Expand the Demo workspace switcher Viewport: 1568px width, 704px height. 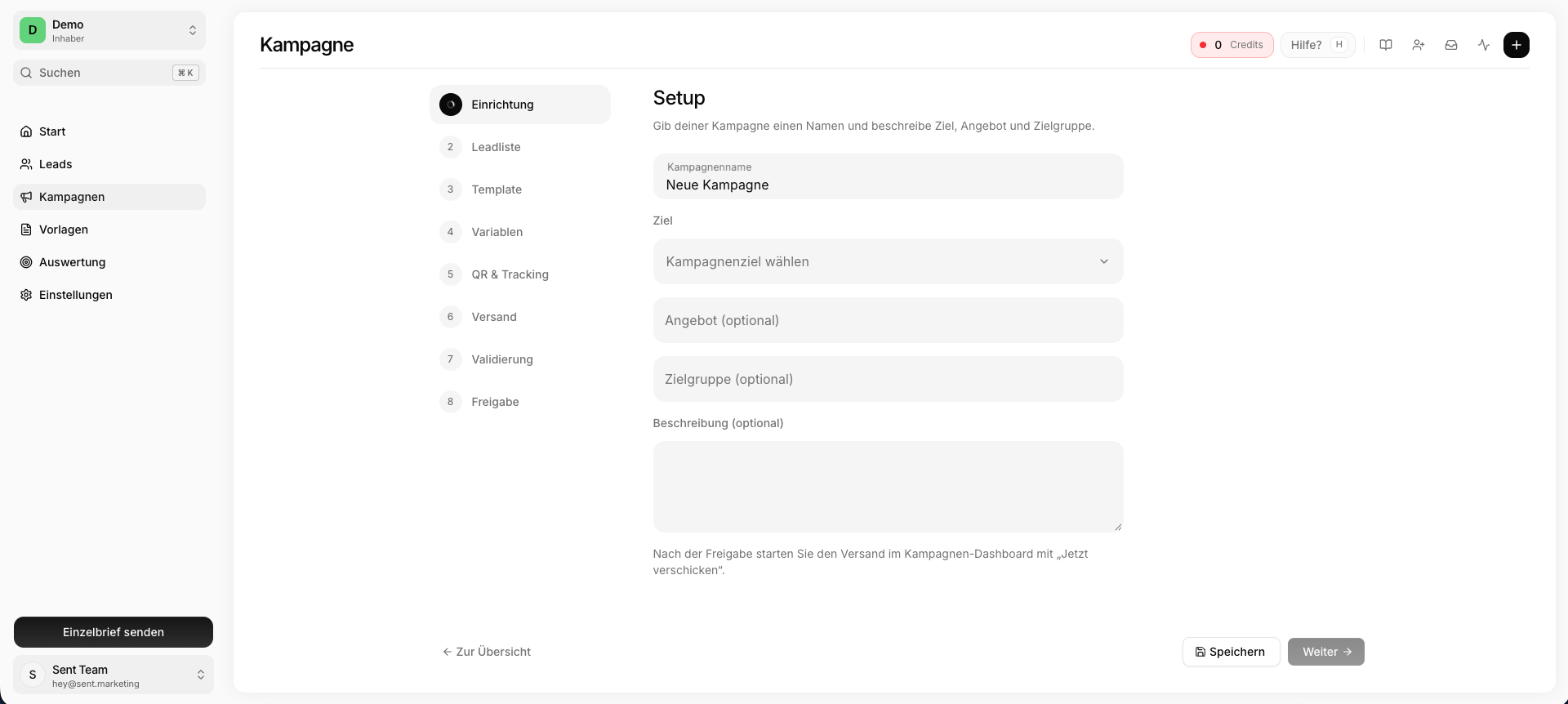click(193, 30)
